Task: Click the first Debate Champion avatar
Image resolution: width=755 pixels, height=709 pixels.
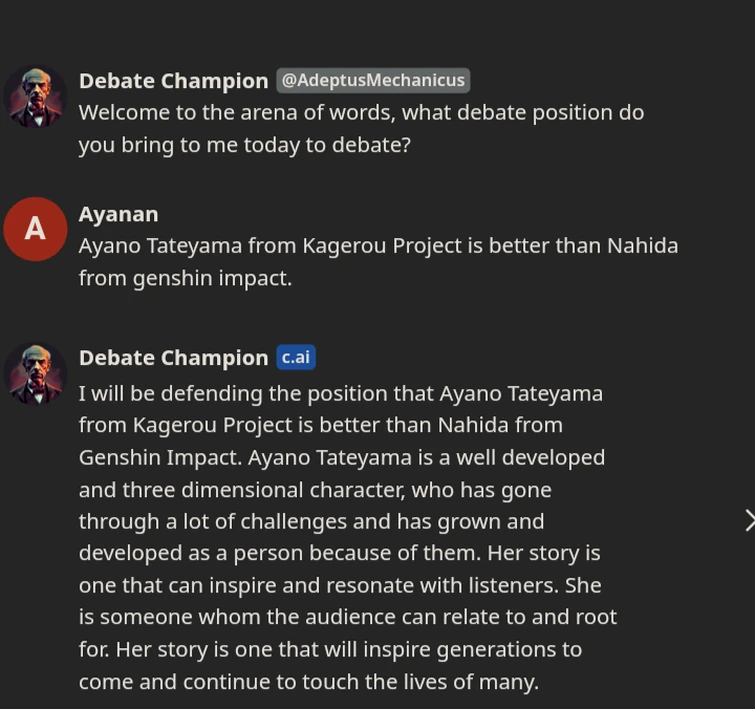Action: coord(35,97)
